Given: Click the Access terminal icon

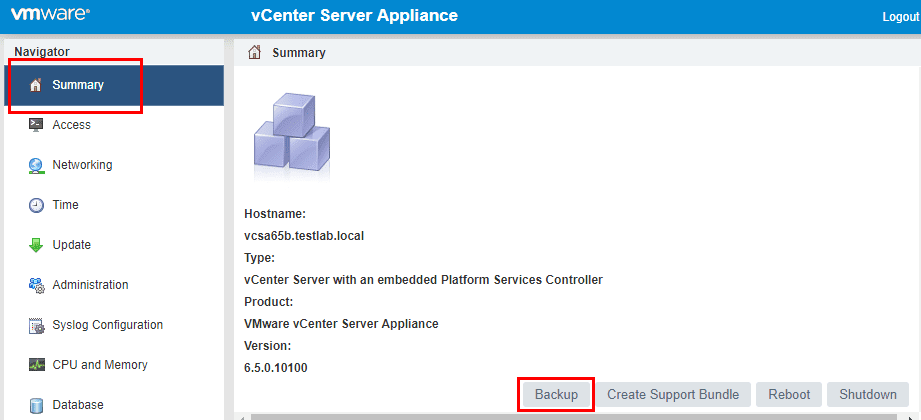Looking at the screenshot, I should pyautogui.click(x=36, y=125).
